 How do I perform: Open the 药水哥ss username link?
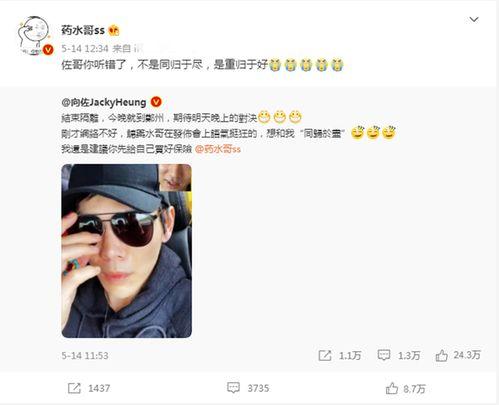click(83, 30)
